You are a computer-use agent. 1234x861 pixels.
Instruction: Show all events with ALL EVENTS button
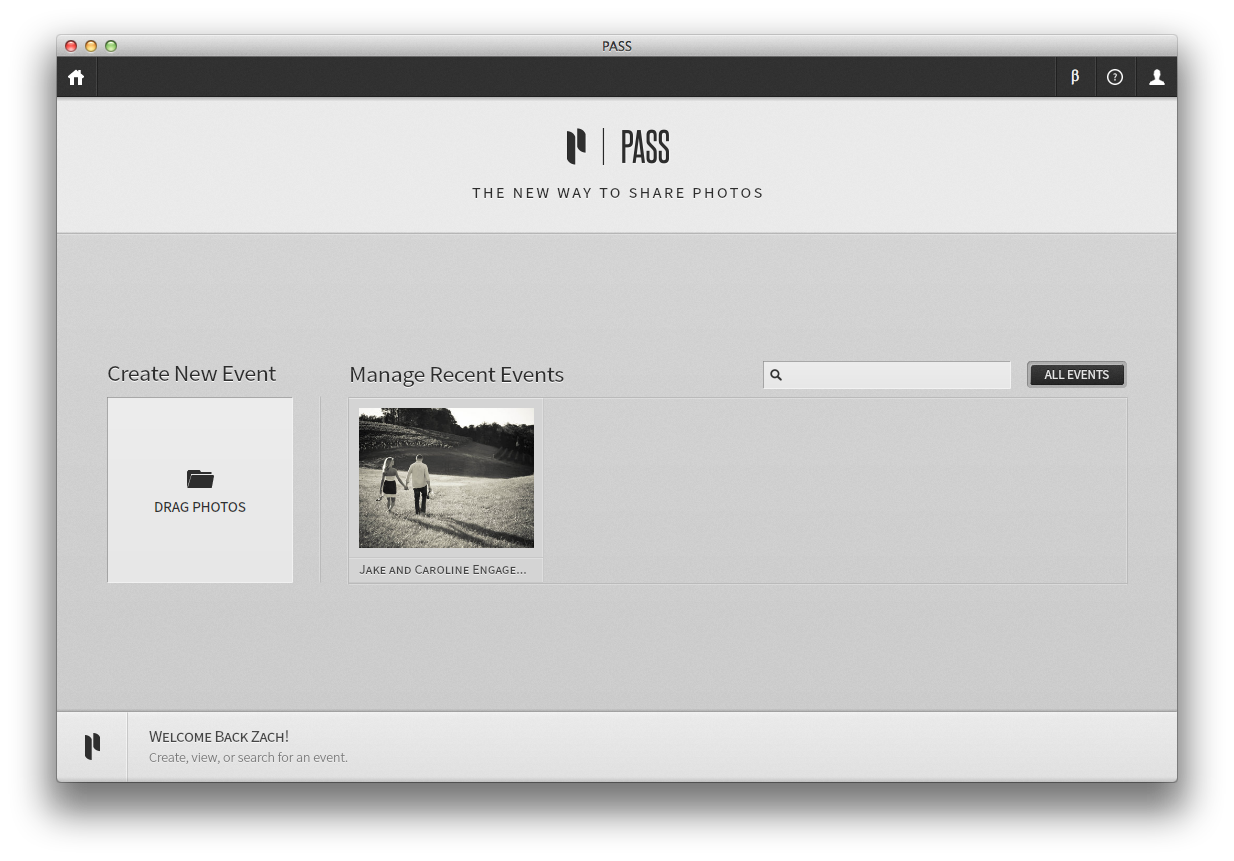(1076, 375)
